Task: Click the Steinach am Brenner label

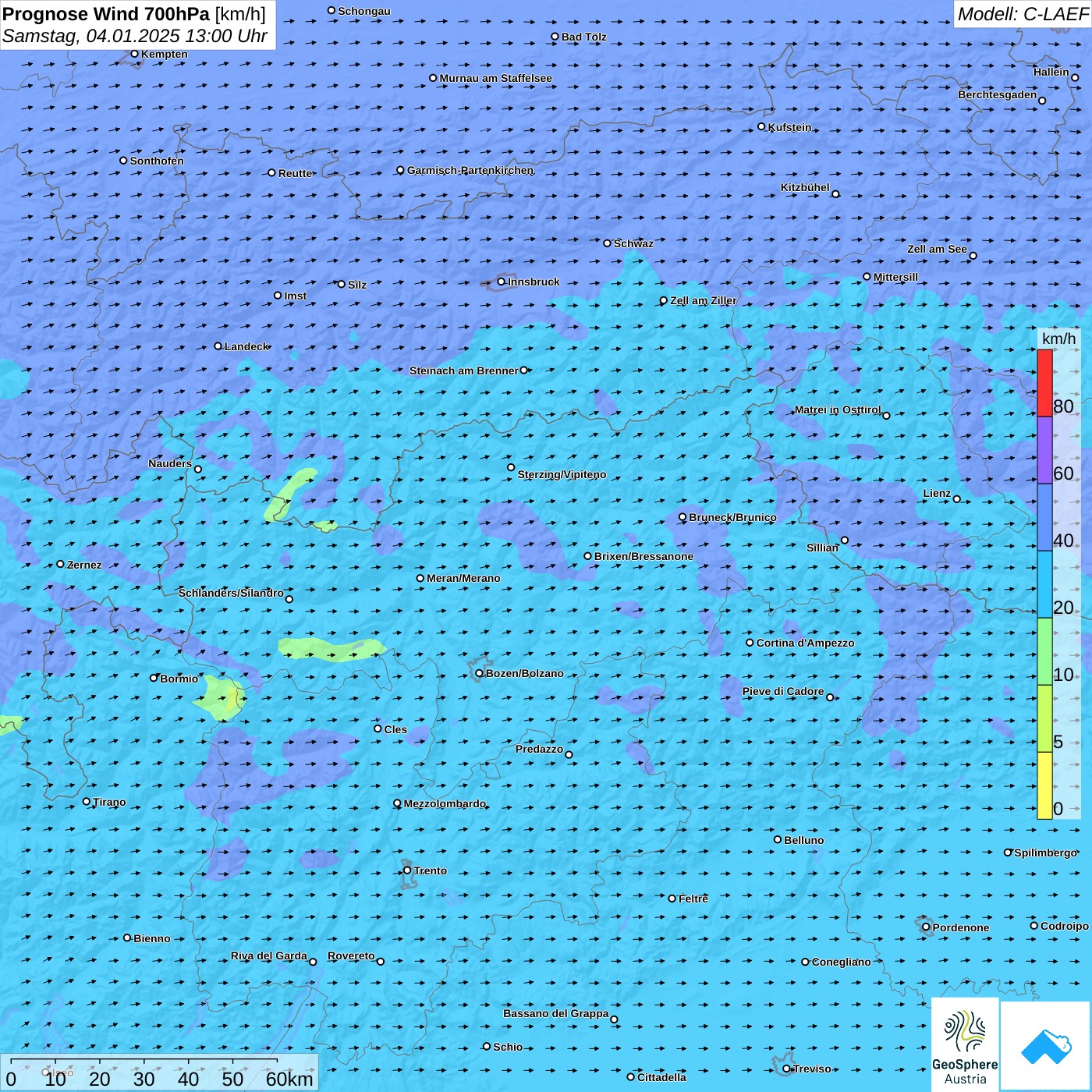Action: pos(463,370)
